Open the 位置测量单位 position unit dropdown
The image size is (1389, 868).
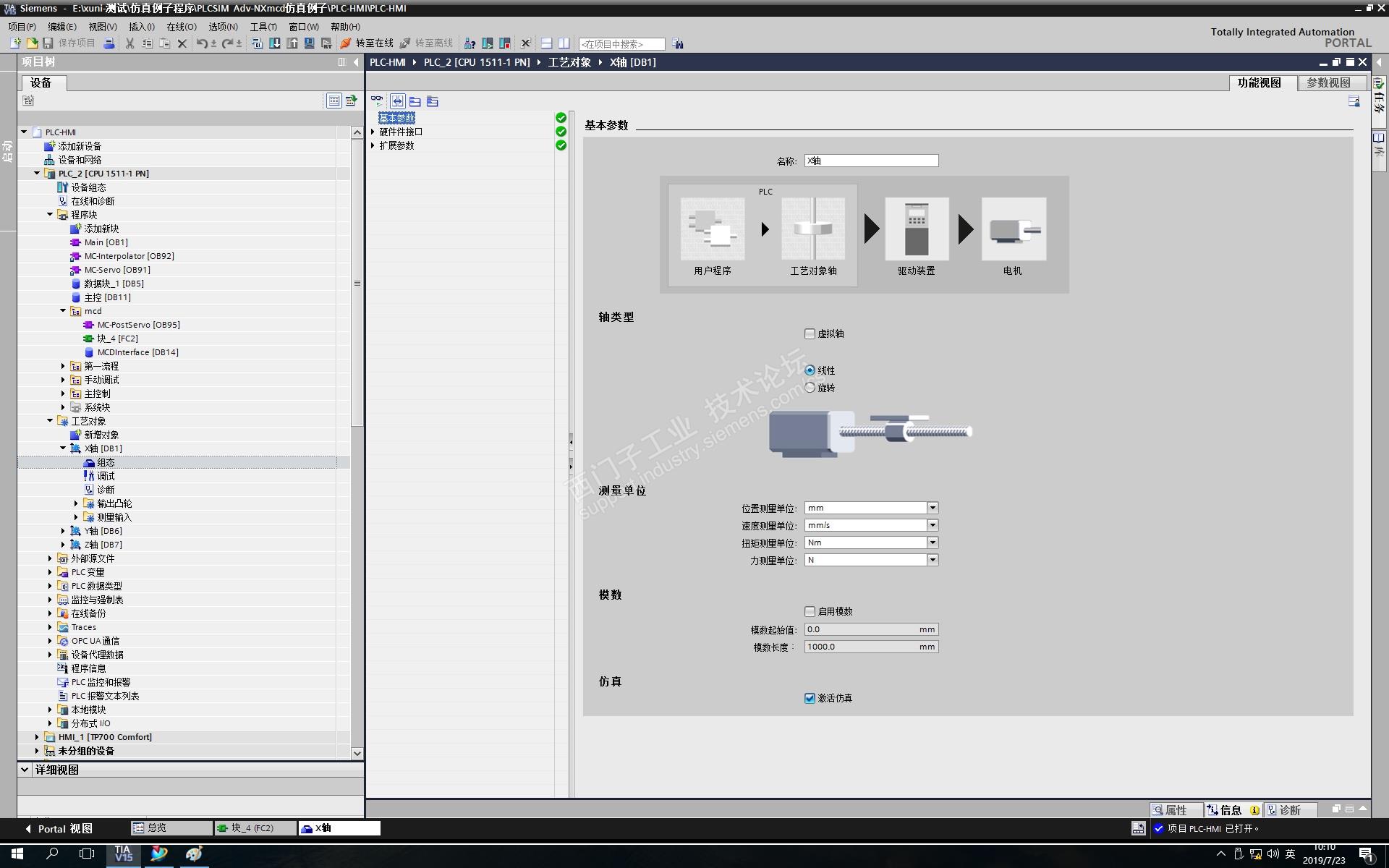click(x=933, y=508)
